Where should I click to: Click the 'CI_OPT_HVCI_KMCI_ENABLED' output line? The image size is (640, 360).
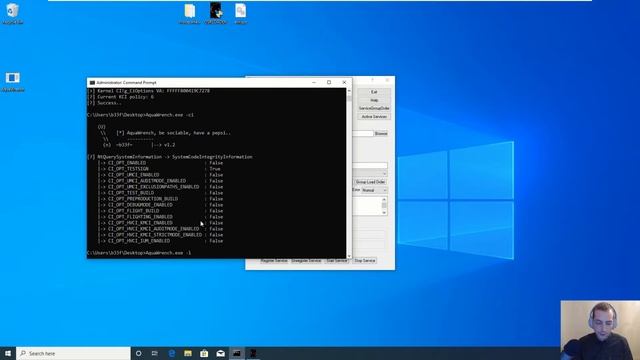[160, 223]
